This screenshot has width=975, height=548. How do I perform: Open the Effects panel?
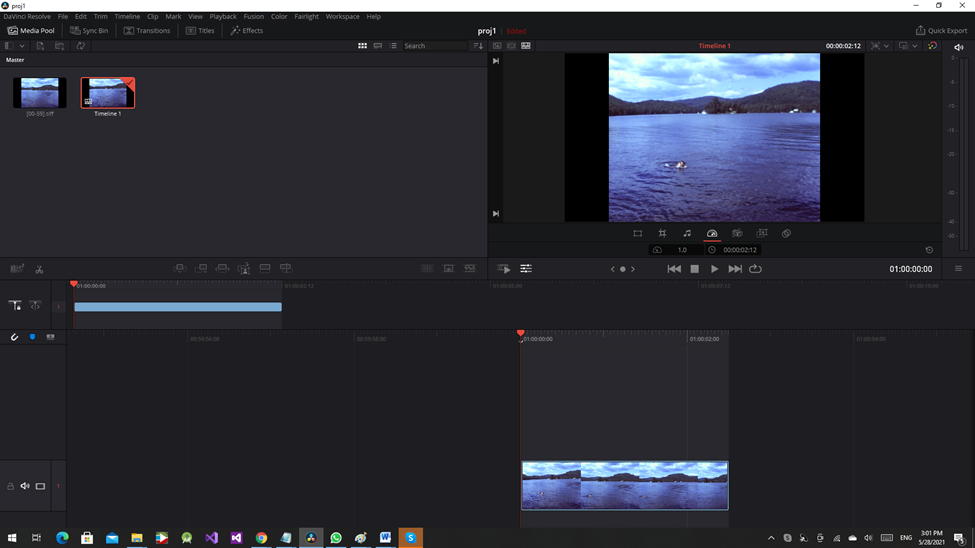[x=247, y=31]
